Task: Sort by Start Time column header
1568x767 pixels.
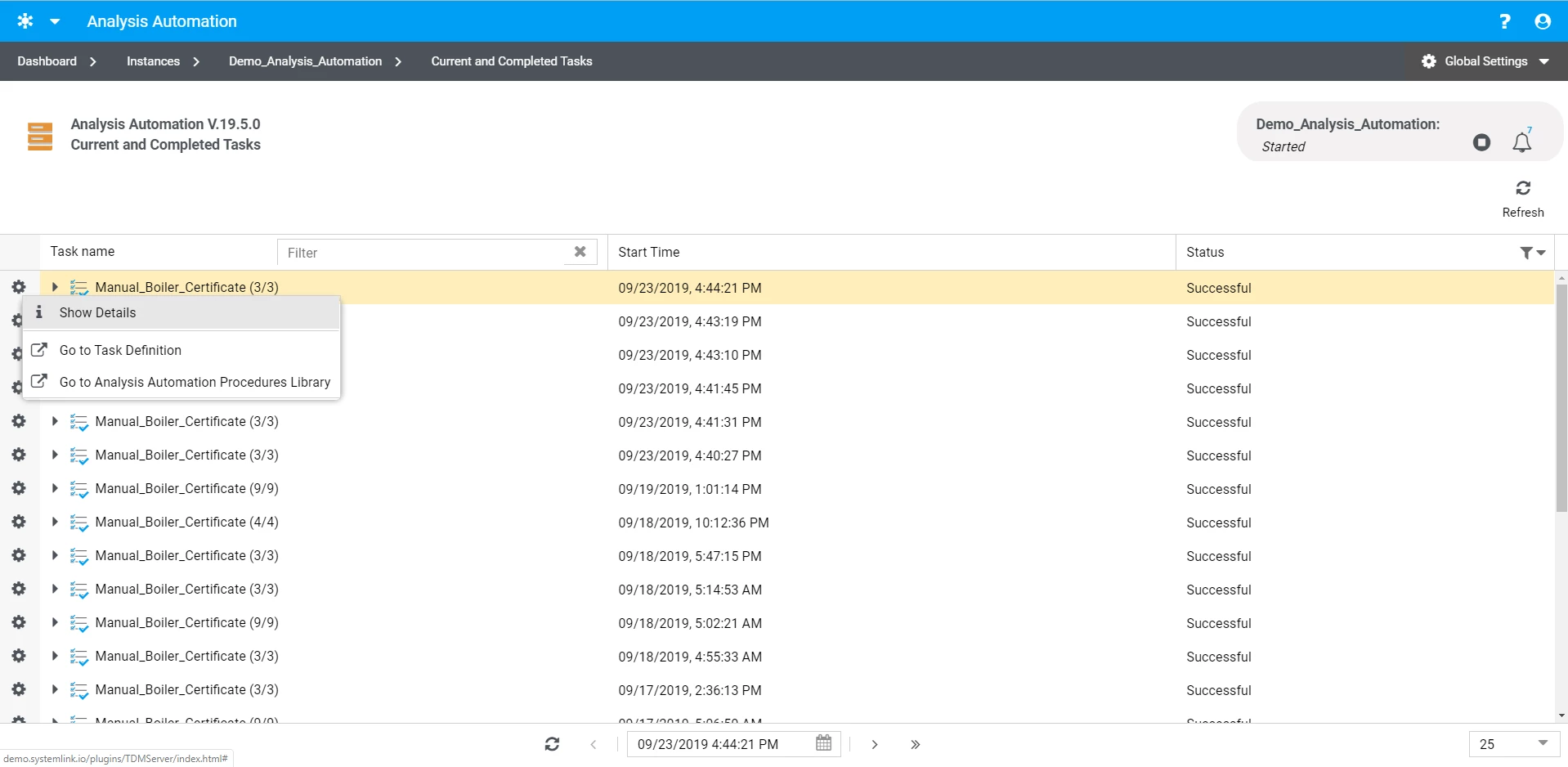Action: coord(648,252)
